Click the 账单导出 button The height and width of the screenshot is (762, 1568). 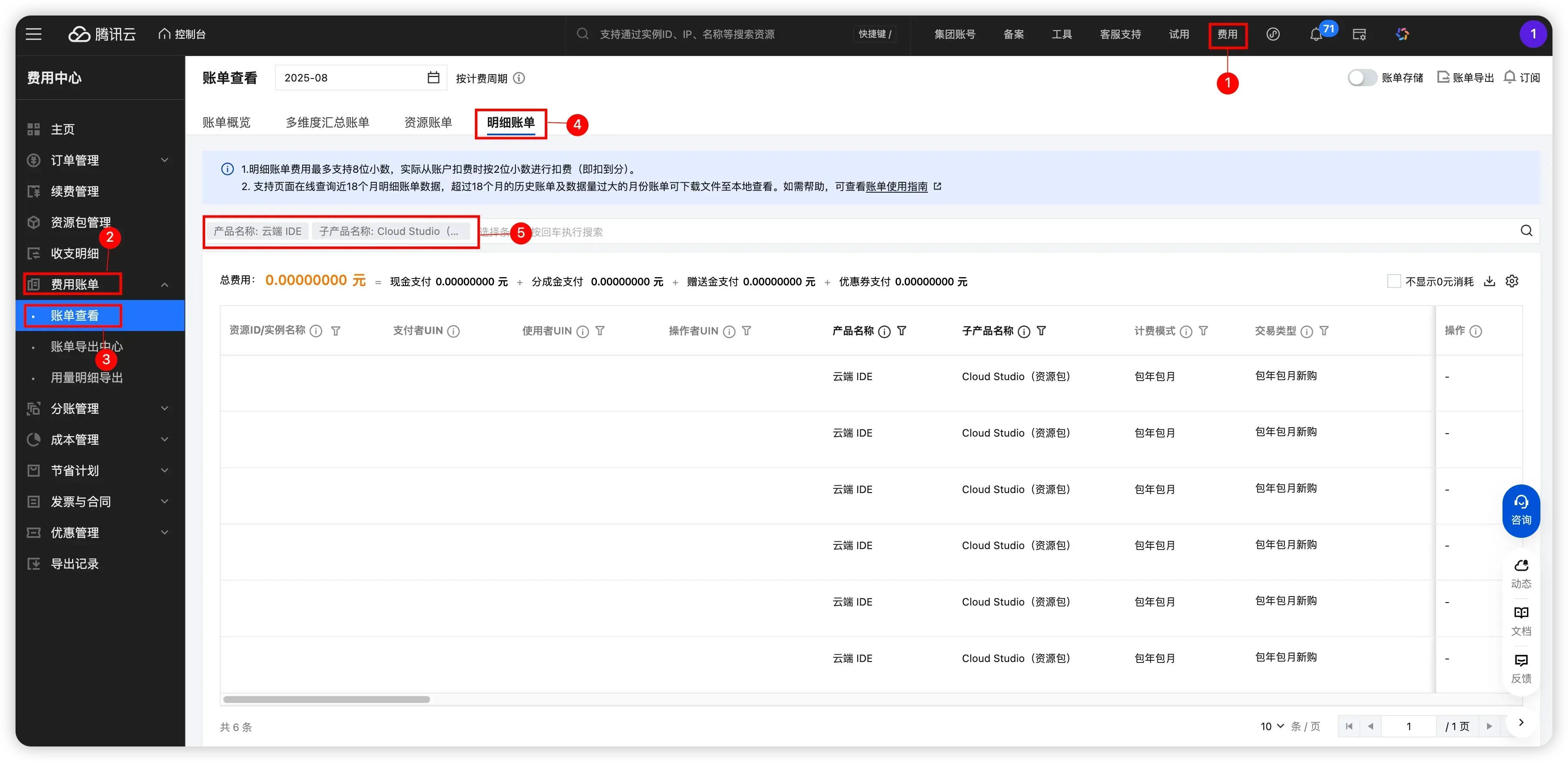click(1465, 78)
